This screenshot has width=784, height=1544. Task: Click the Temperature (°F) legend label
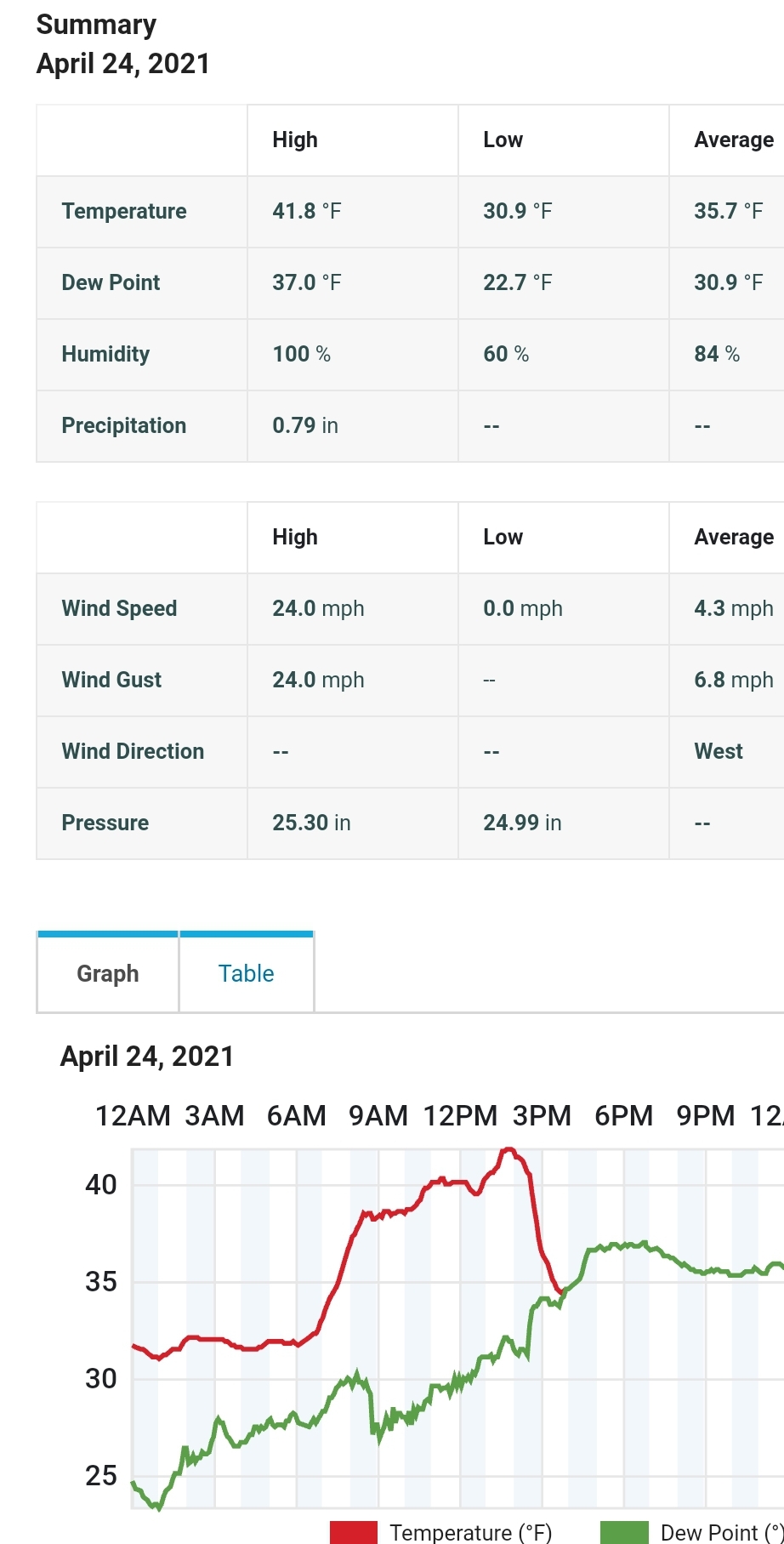point(471,1532)
